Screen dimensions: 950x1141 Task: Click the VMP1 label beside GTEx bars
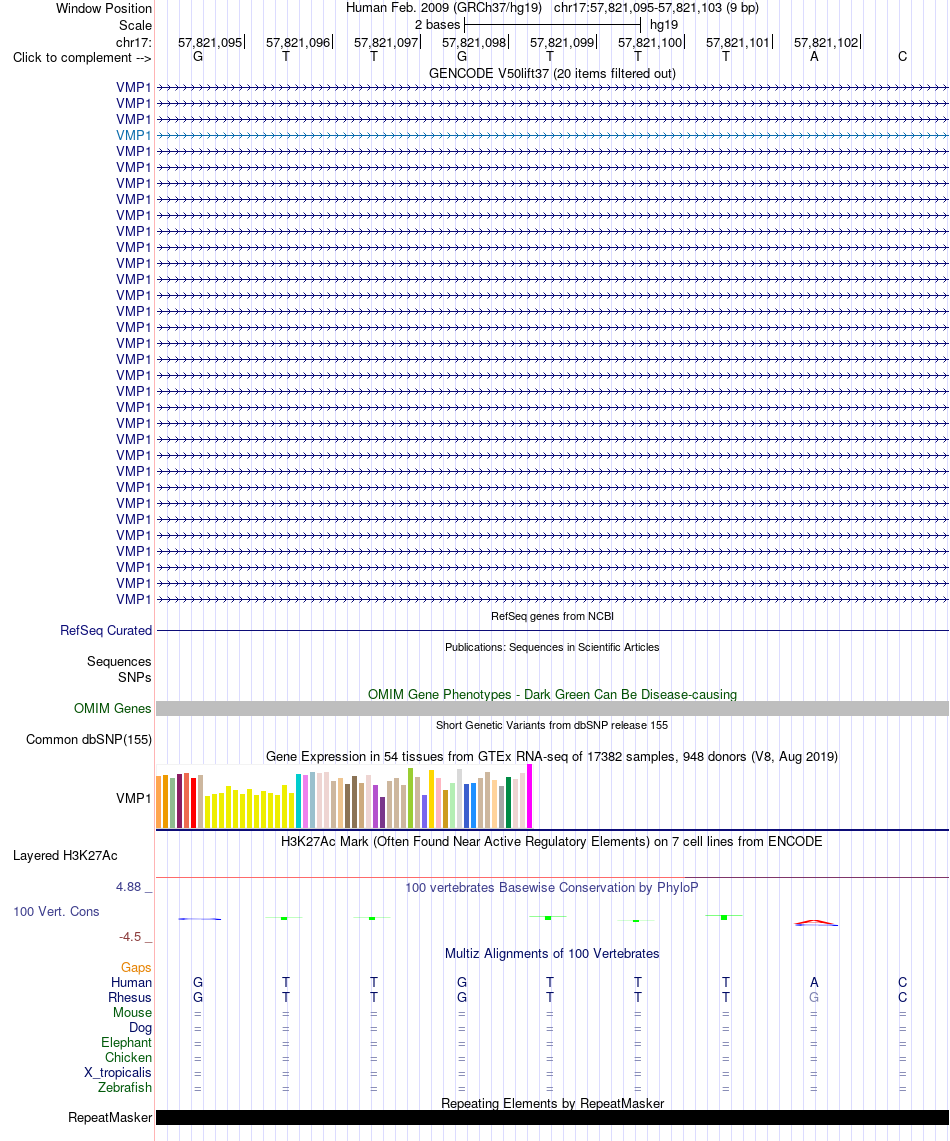[134, 798]
